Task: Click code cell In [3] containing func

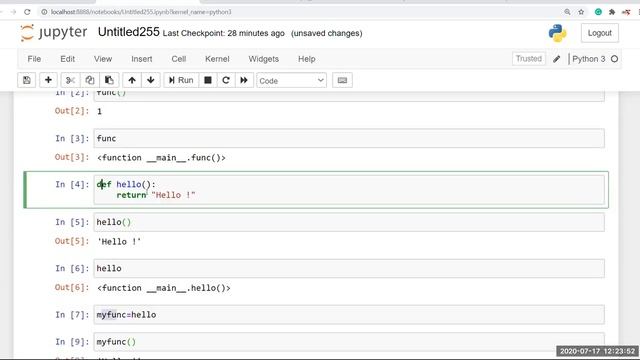Action: click(349, 138)
